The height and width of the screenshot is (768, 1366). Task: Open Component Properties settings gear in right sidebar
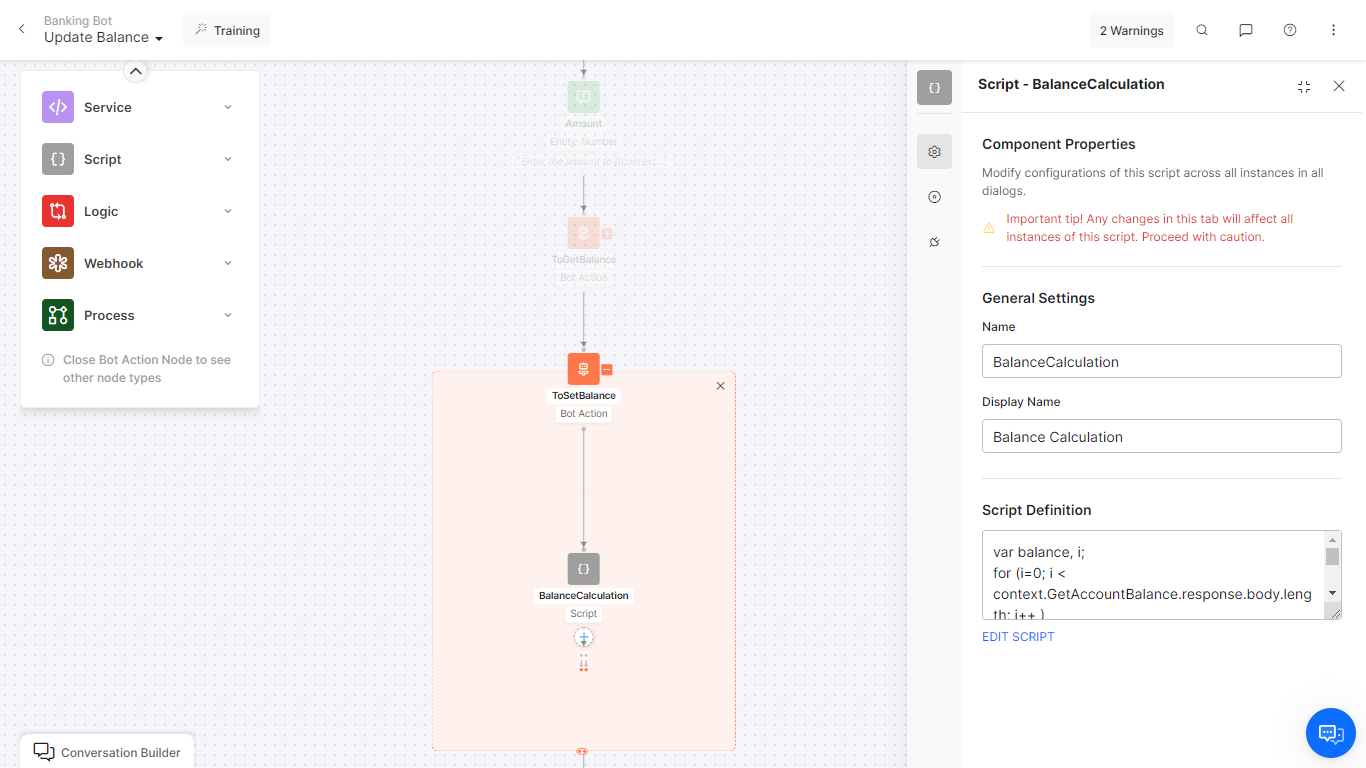coord(933,151)
